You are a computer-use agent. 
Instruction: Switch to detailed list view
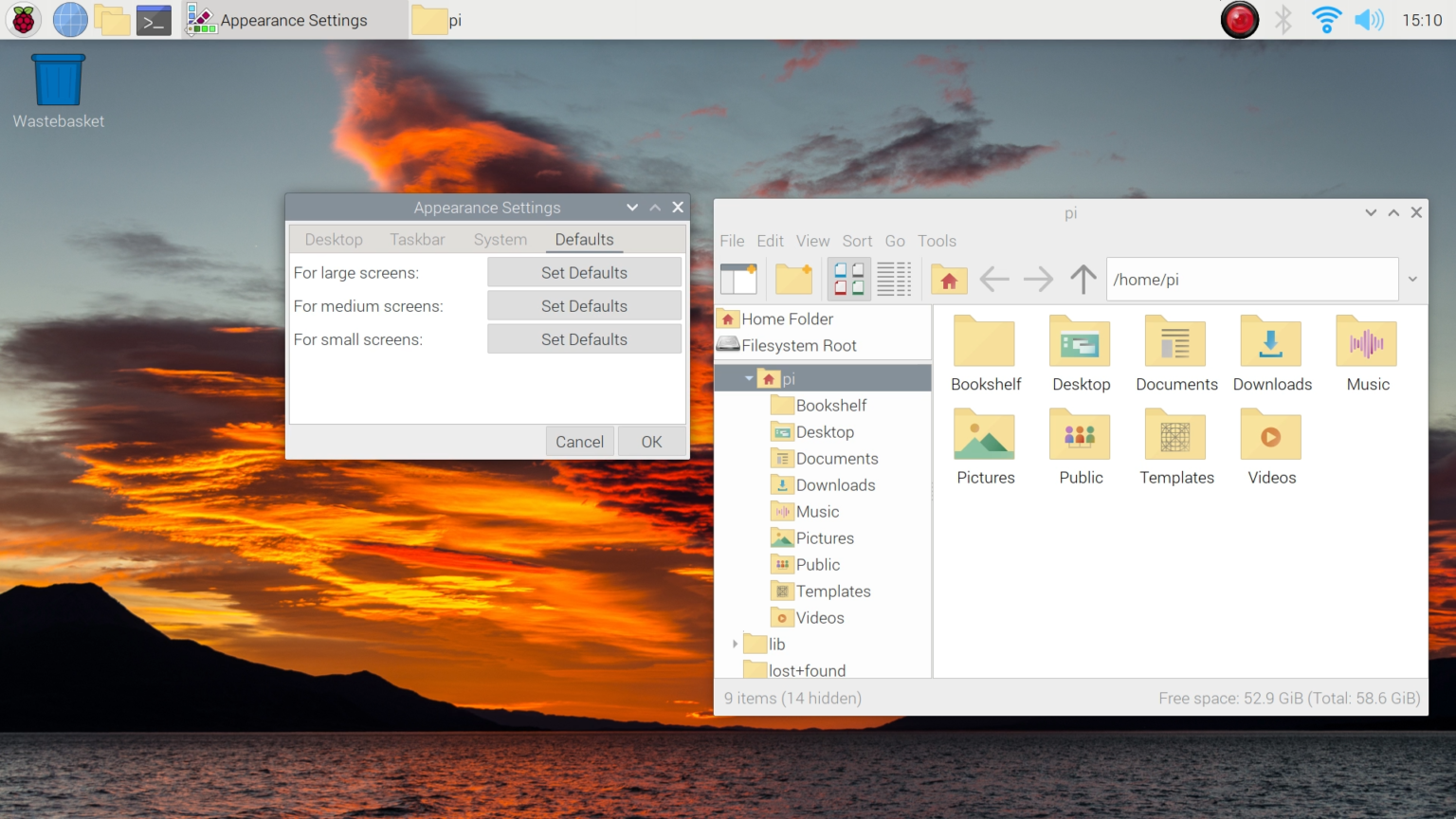point(894,279)
